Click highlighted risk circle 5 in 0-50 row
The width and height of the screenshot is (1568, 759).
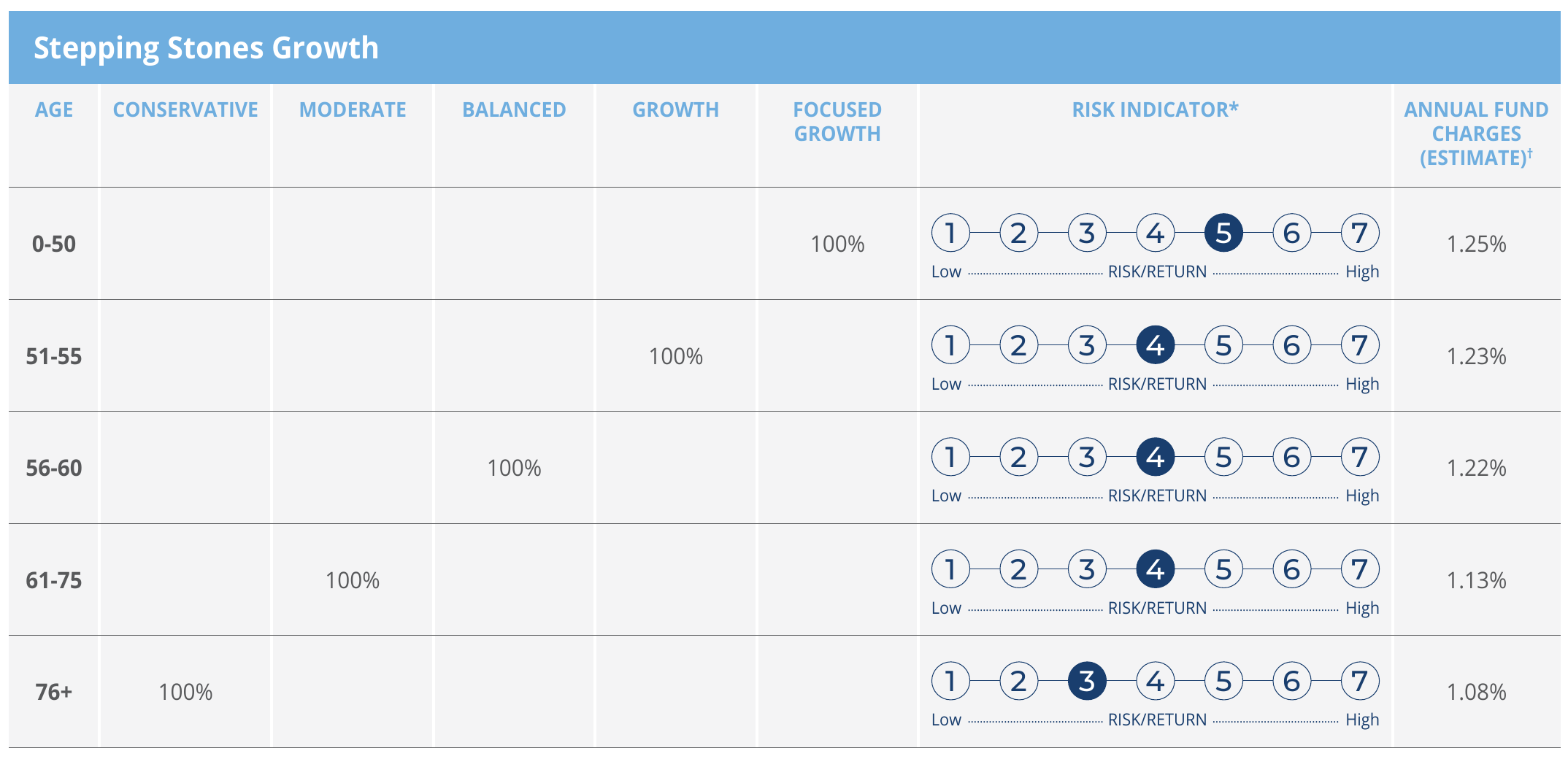click(1223, 233)
